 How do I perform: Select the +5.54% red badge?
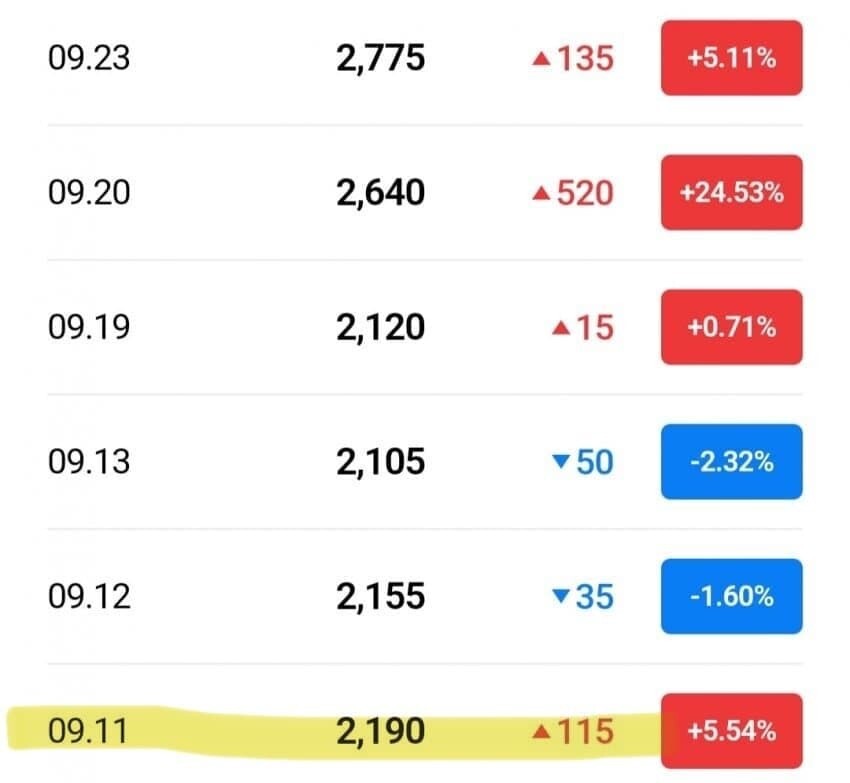click(x=731, y=731)
